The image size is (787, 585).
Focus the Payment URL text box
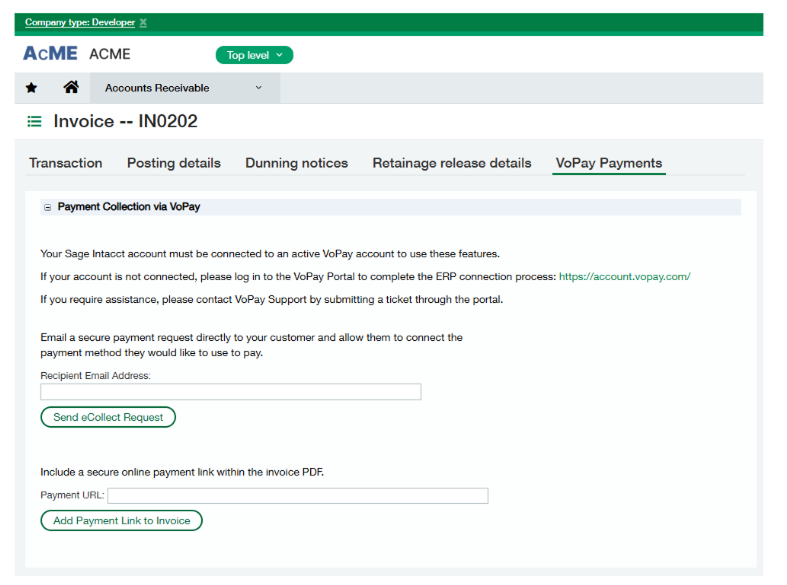click(x=298, y=496)
